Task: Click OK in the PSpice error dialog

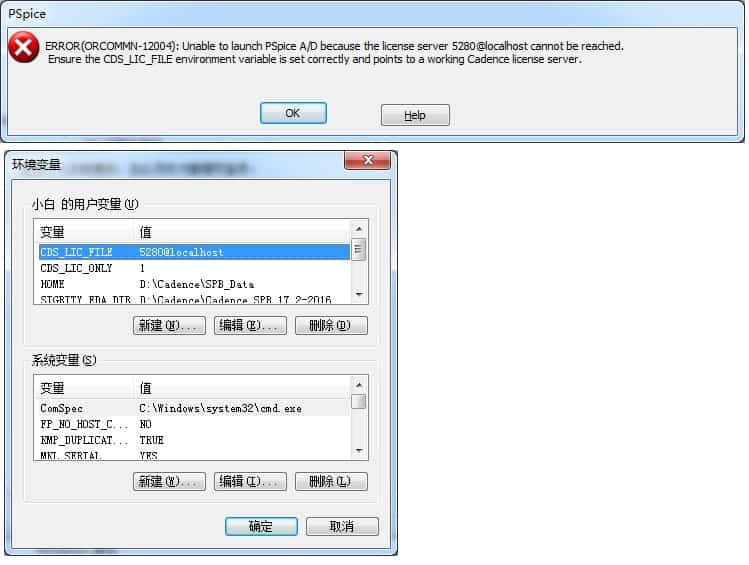Action: tap(293, 113)
